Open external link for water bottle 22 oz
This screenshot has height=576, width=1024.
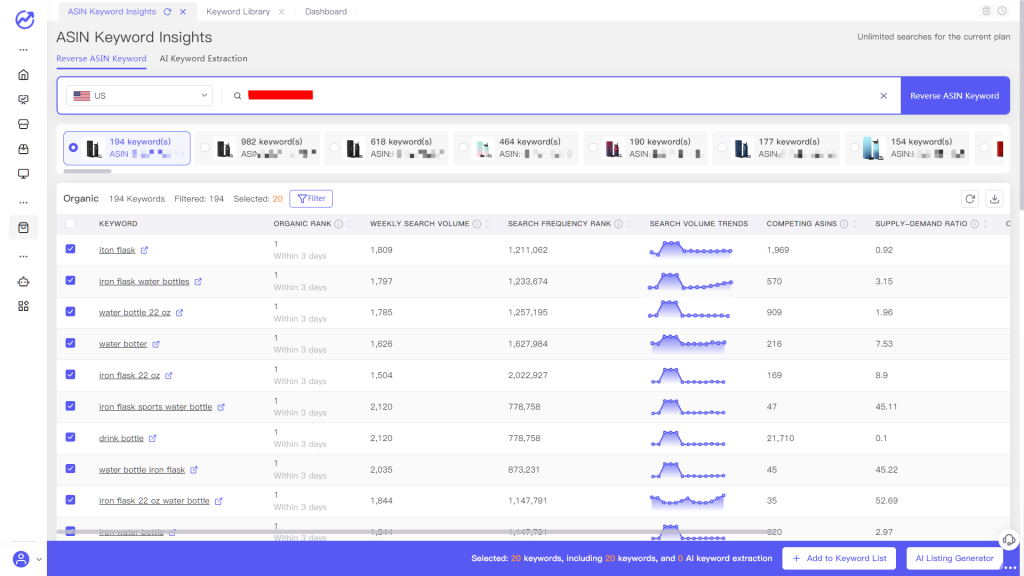(180, 313)
